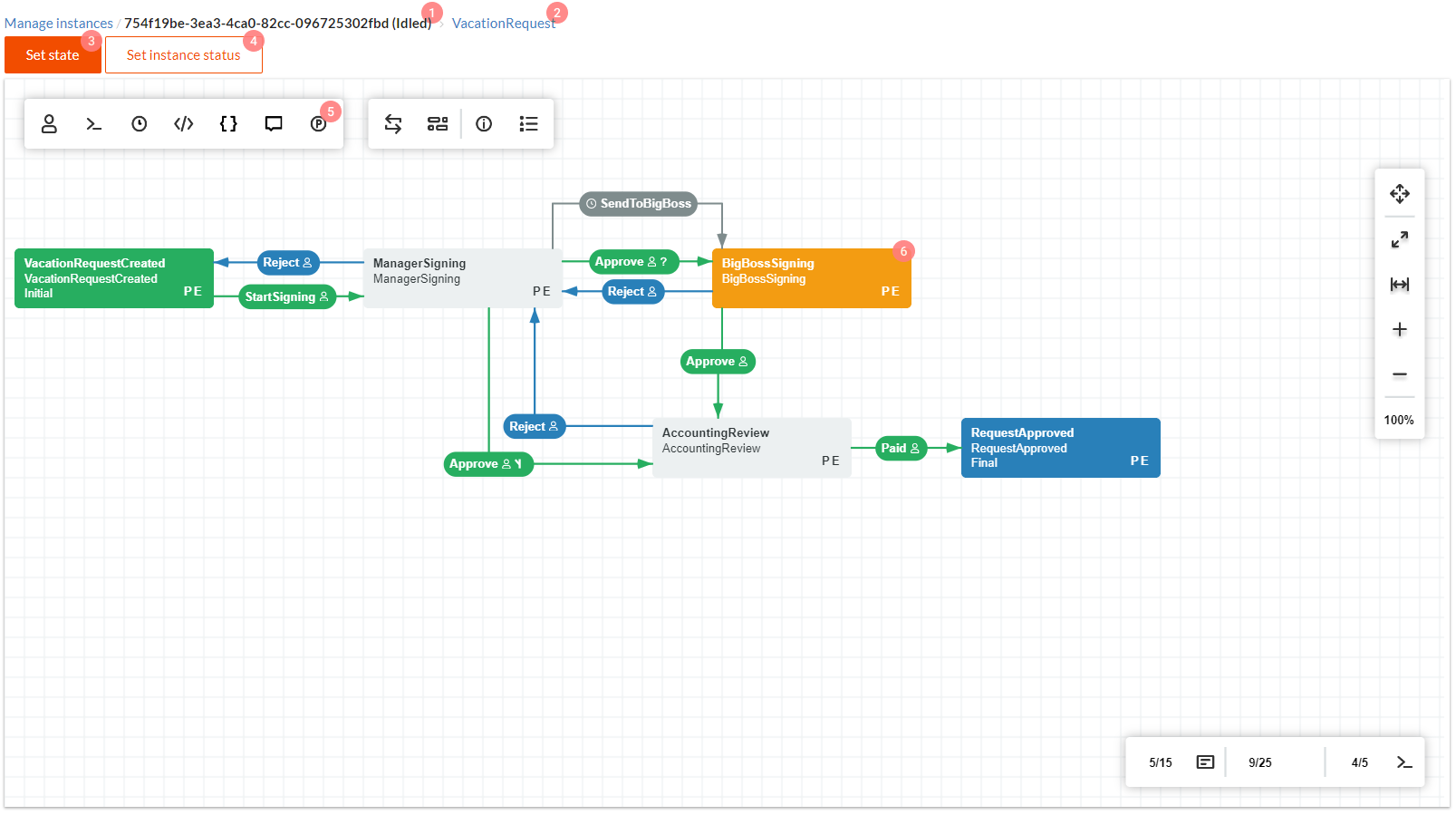Click the 5/15 activities panel icon
1456x815 pixels.
(1205, 762)
